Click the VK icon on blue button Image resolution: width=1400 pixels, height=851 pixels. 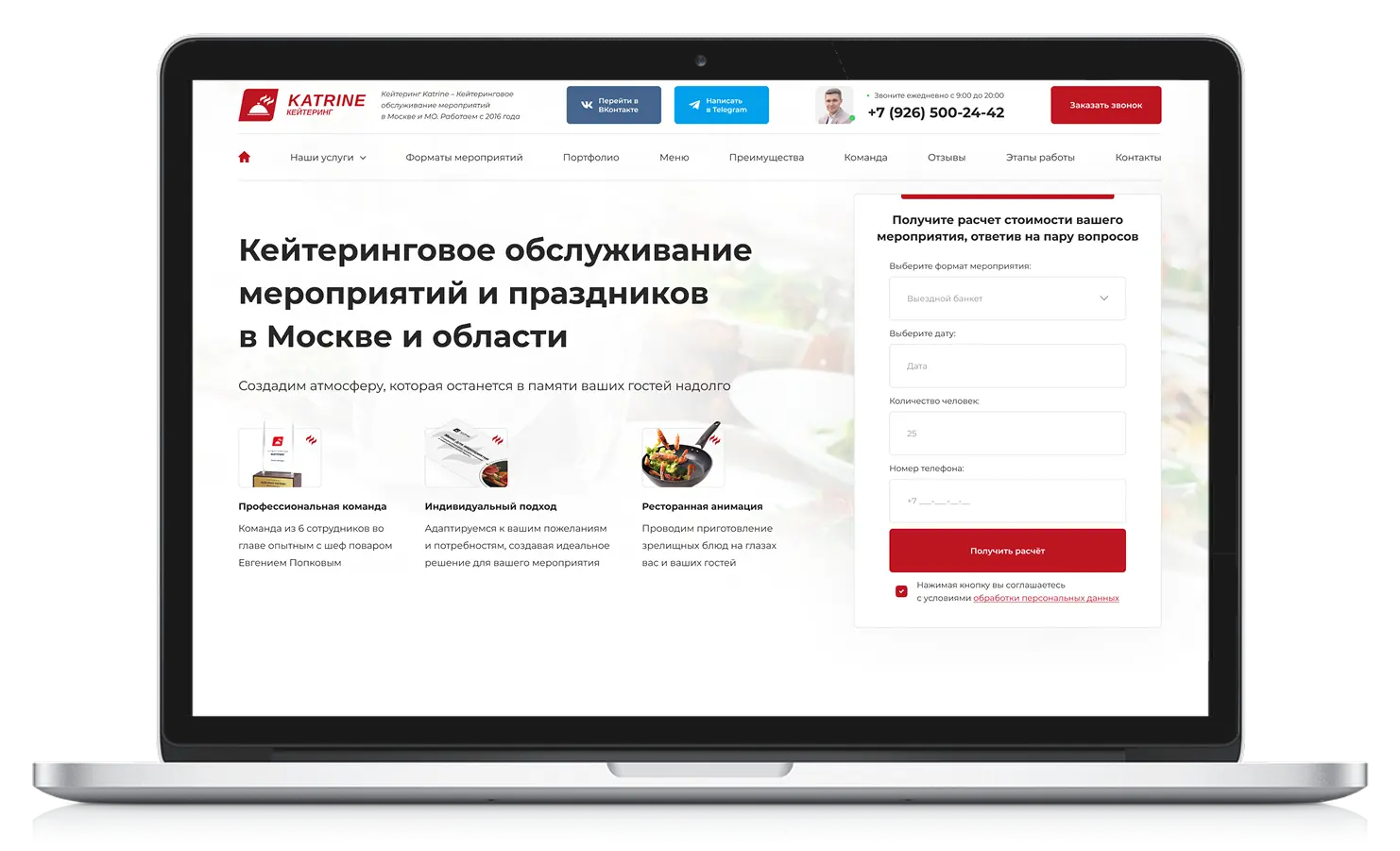(x=587, y=105)
